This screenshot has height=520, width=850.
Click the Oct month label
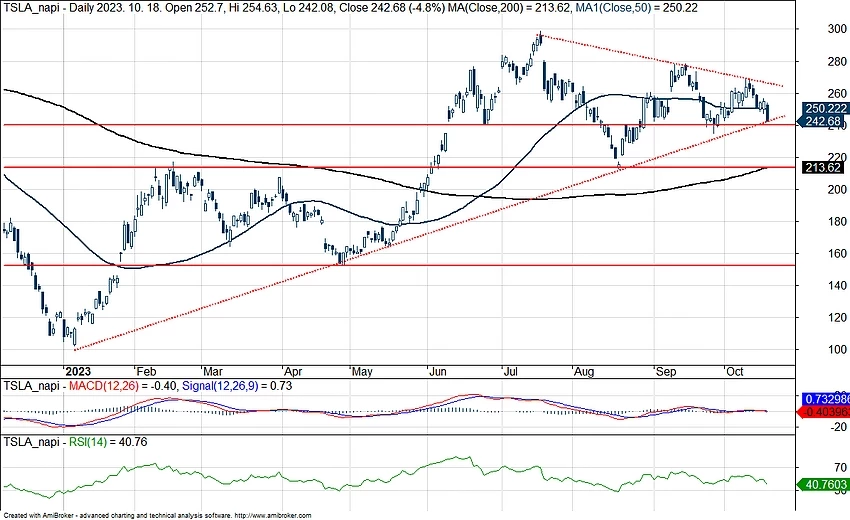[x=735, y=371]
